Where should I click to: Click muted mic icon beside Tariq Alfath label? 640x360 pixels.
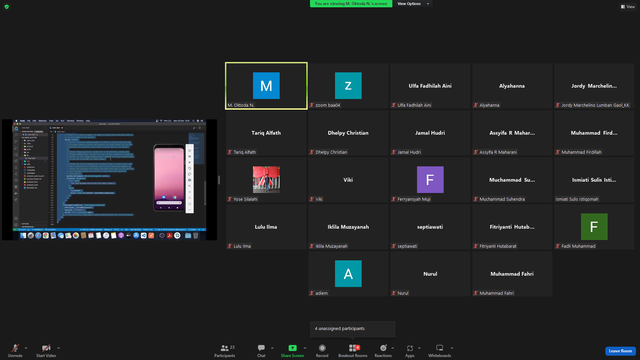(x=230, y=152)
